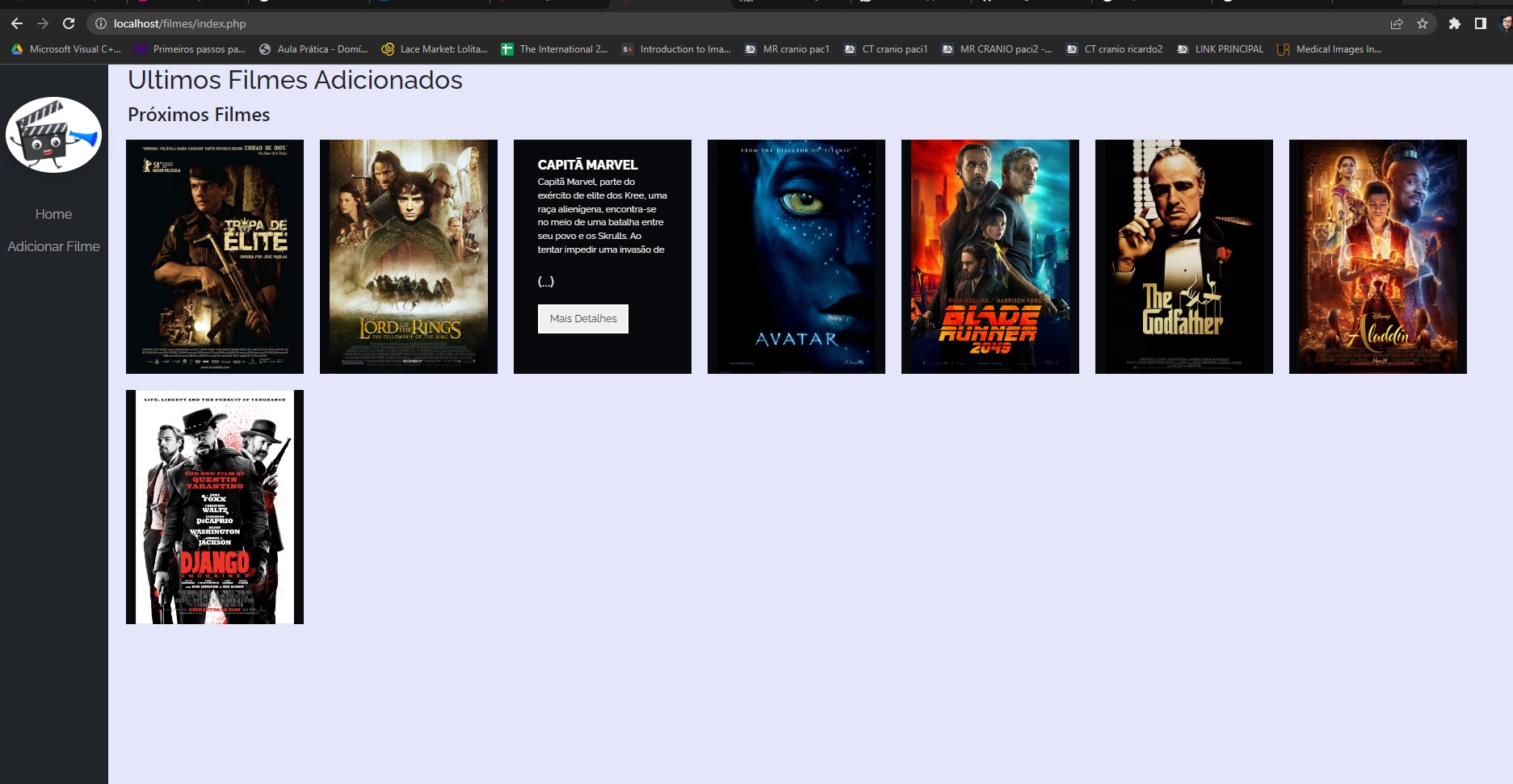Image resolution: width=1513 pixels, height=784 pixels.
Task: Select Home in the sidebar
Action: [x=53, y=214]
